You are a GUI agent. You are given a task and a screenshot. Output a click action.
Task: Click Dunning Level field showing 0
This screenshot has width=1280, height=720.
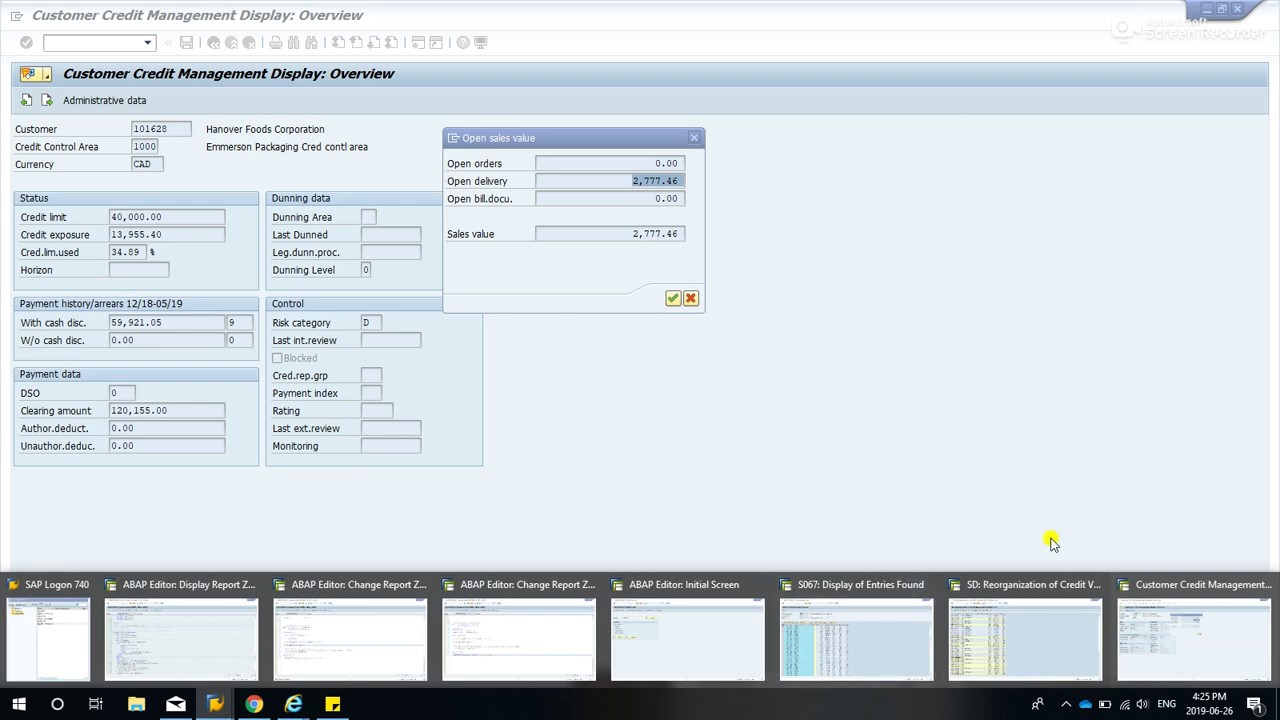[365, 270]
